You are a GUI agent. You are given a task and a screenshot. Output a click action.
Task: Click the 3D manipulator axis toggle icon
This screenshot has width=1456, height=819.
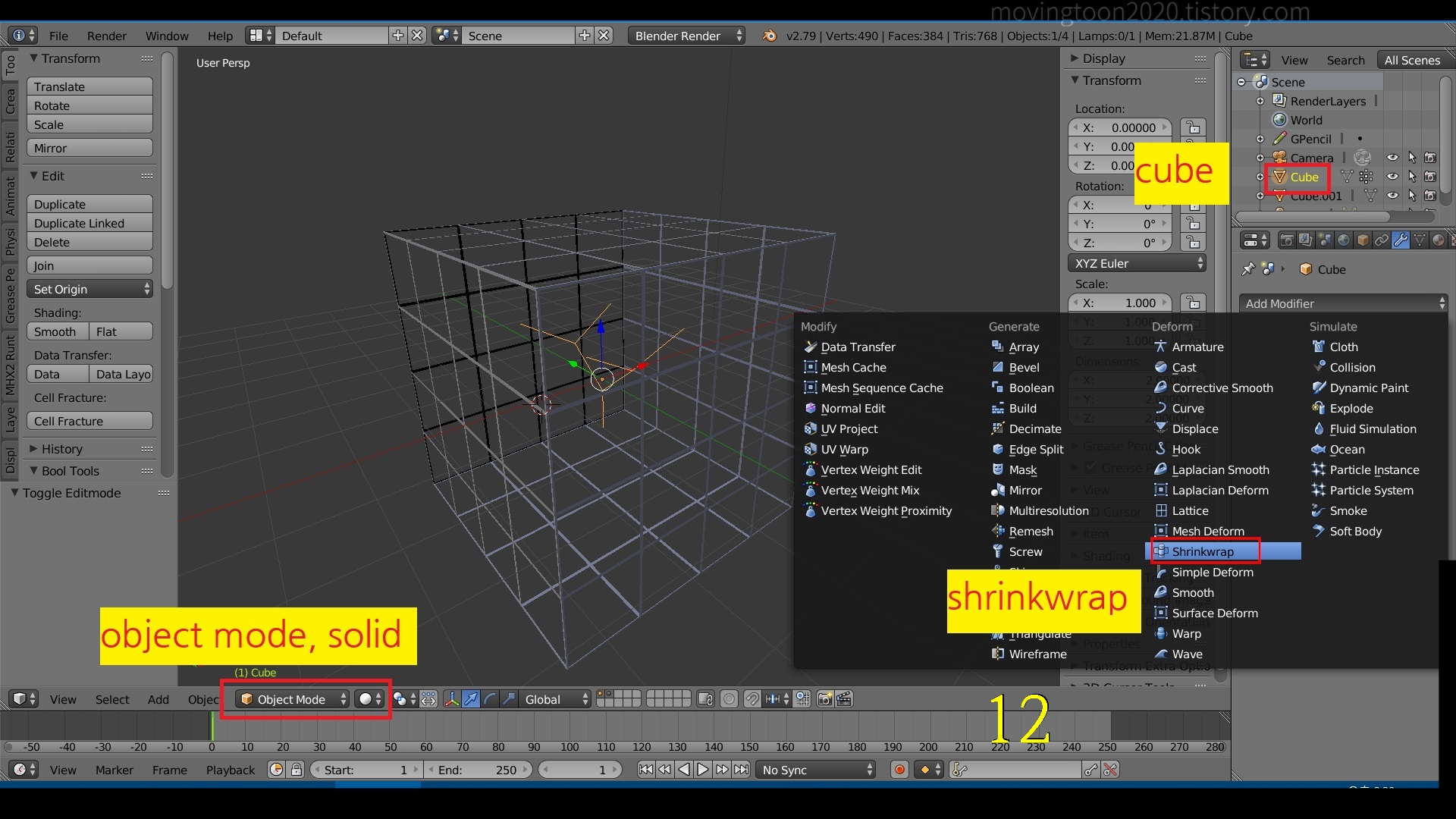click(452, 699)
